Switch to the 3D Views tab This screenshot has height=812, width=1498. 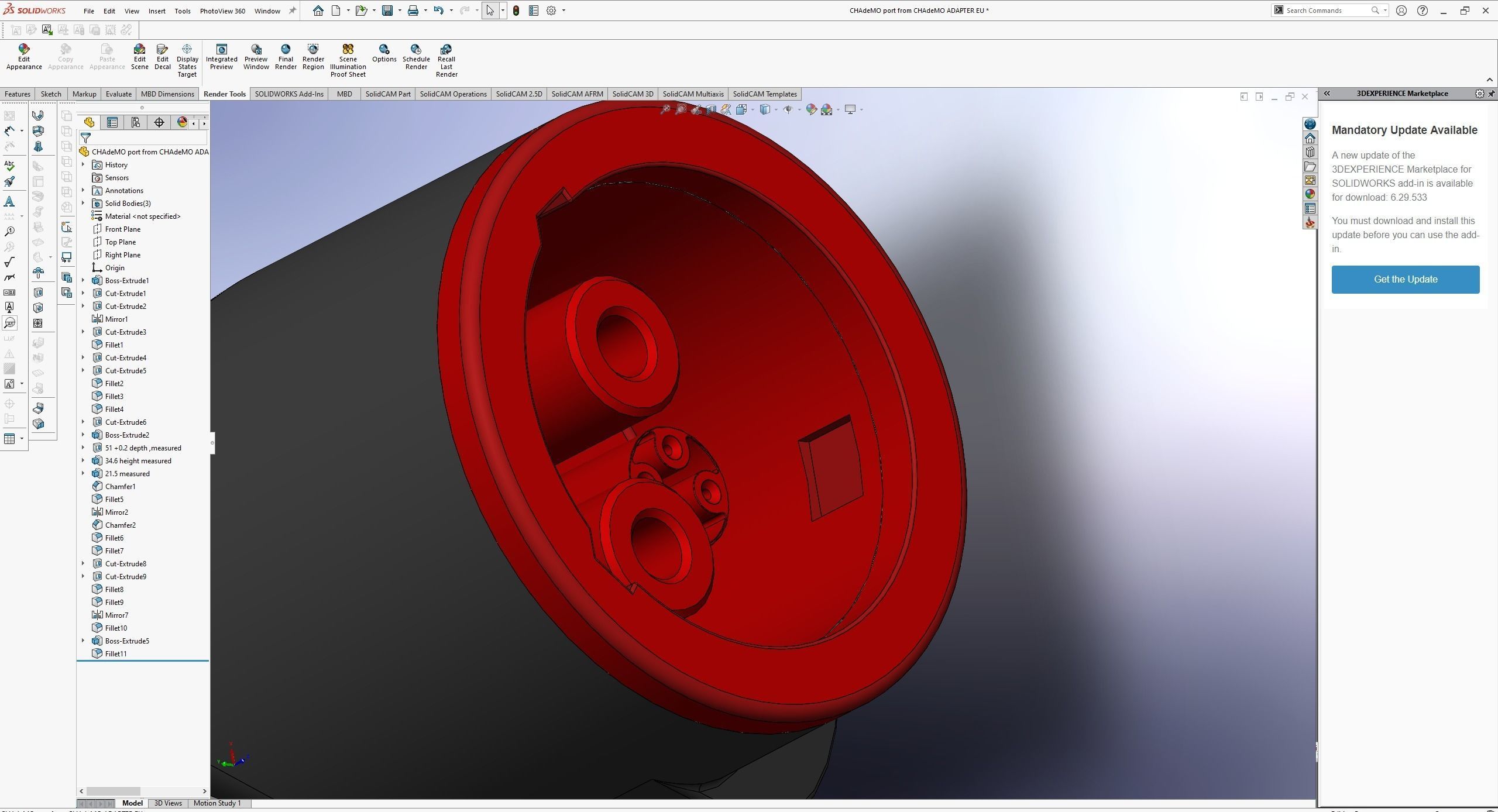(x=168, y=803)
